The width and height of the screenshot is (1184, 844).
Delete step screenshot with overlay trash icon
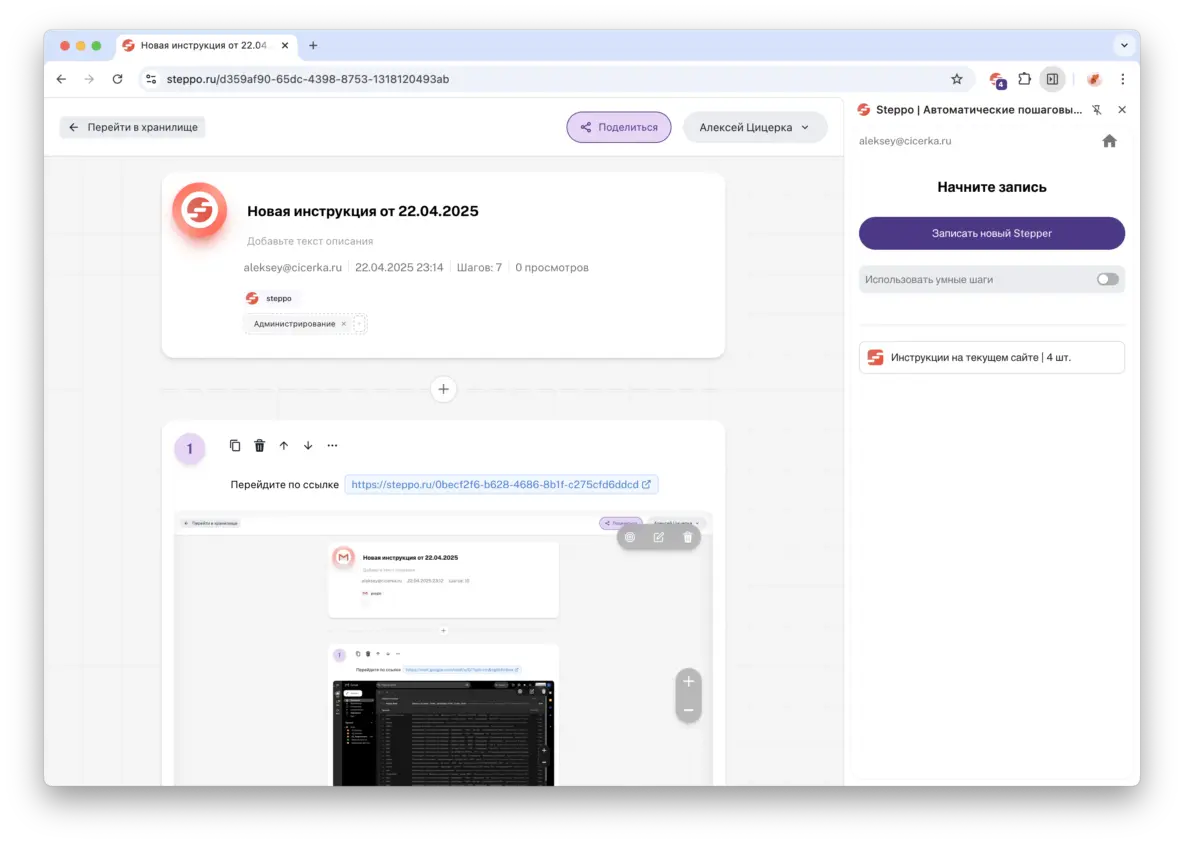click(x=687, y=538)
